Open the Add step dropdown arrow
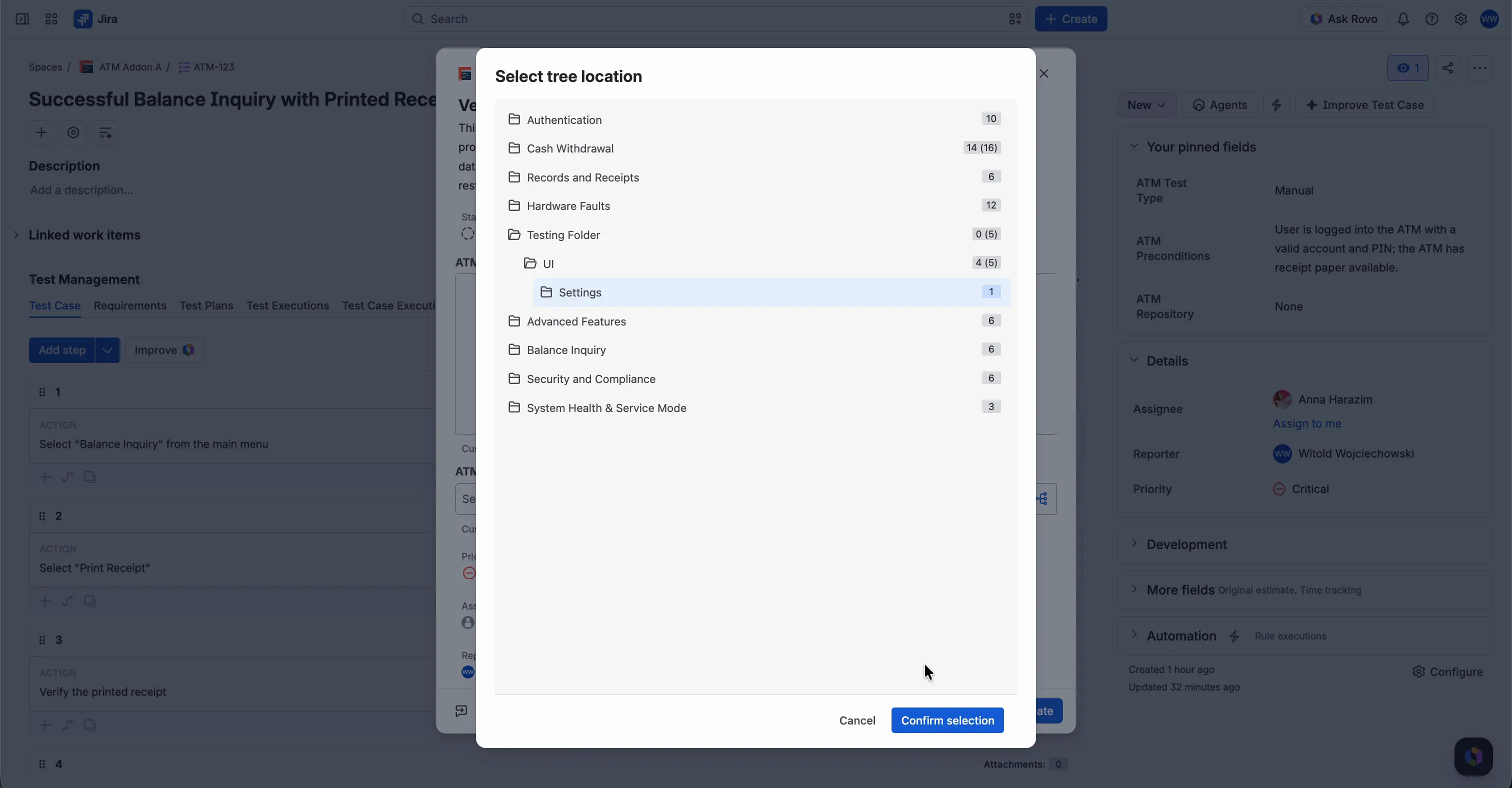This screenshot has height=788, width=1512. click(x=107, y=350)
